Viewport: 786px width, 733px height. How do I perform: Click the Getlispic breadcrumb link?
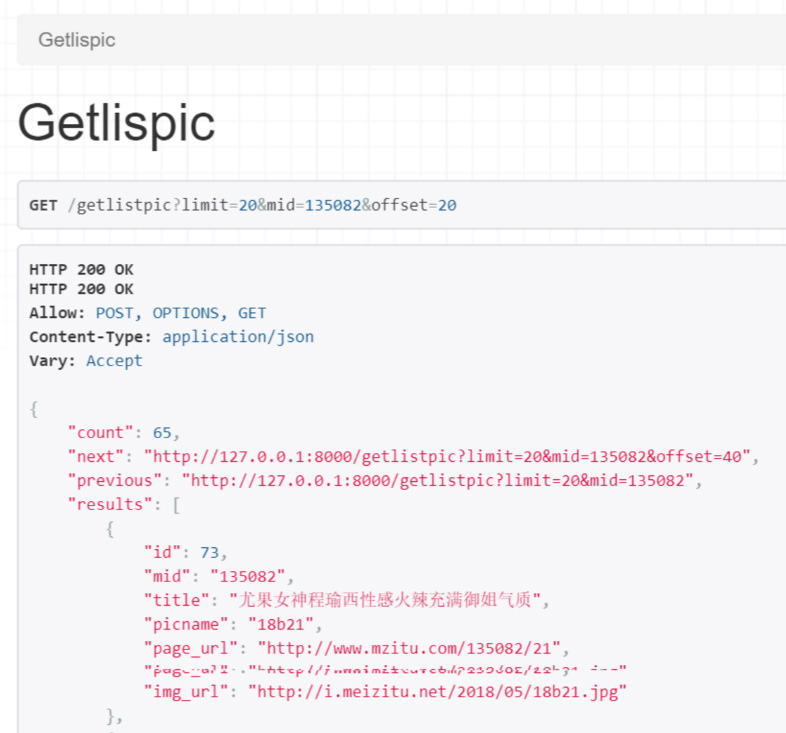[x=77, y=40]
